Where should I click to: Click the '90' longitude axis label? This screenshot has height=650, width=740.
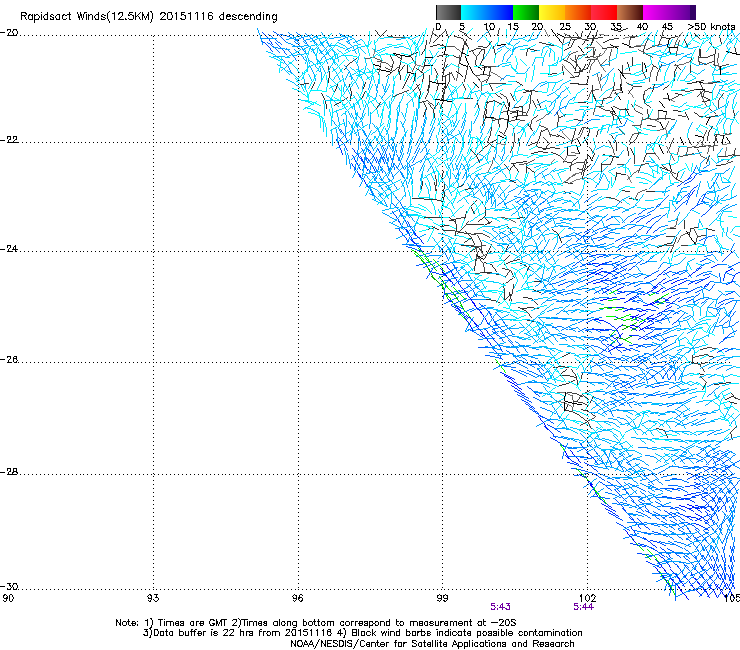(x=8, y=599)
